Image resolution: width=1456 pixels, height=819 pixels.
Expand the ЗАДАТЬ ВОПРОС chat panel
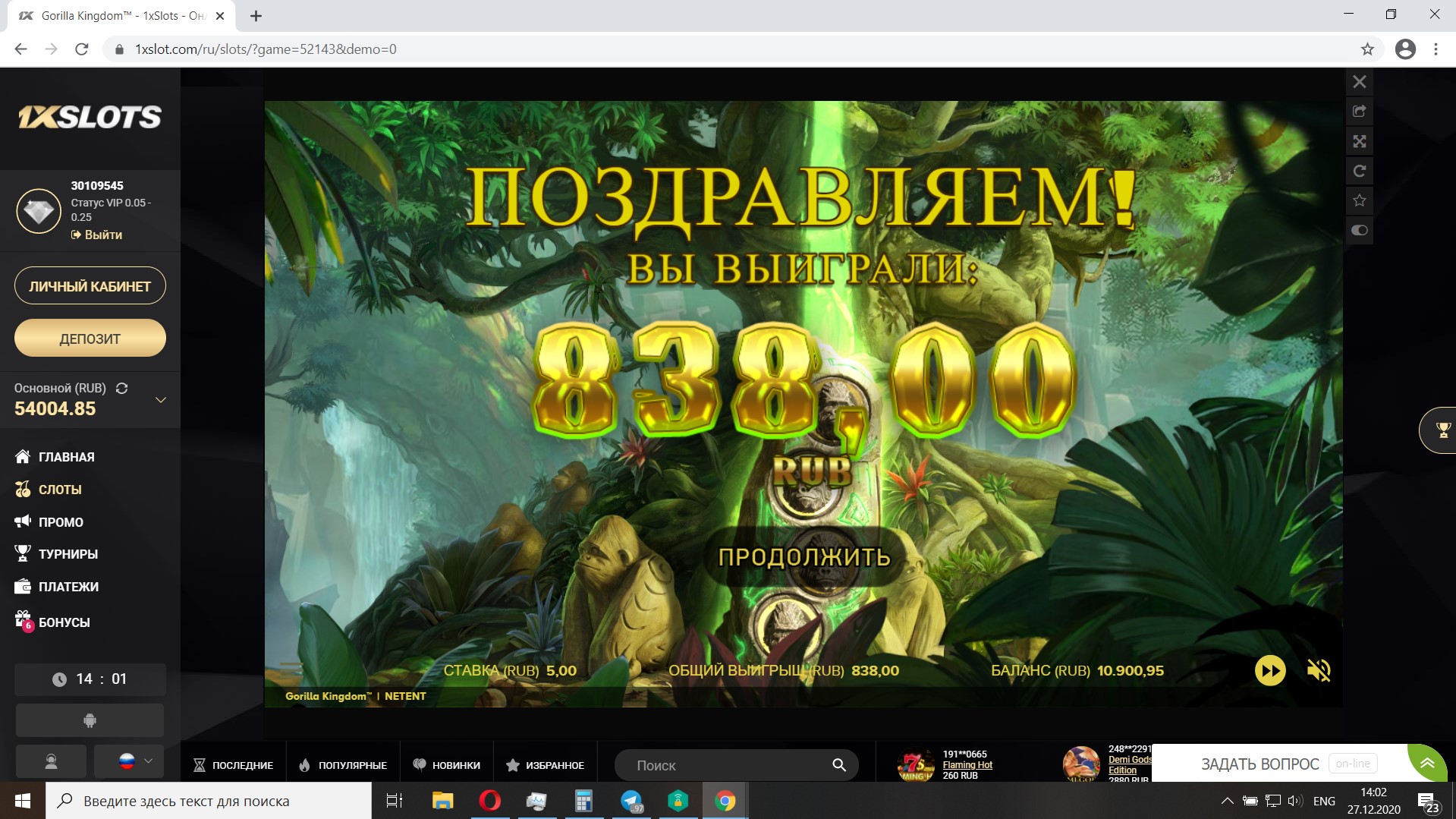click(x=1426, y=763)
